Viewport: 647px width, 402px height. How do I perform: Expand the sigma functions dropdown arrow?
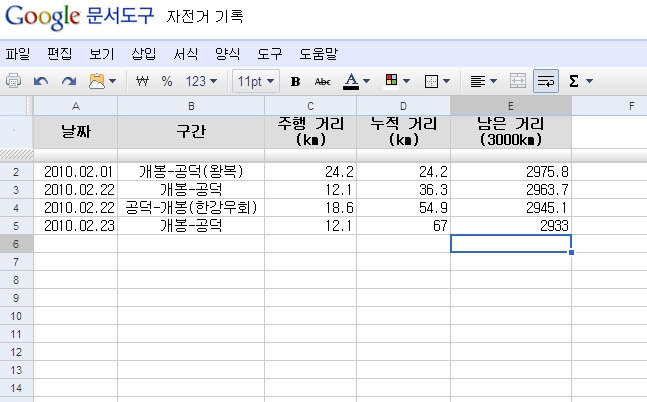click(590, 81)
